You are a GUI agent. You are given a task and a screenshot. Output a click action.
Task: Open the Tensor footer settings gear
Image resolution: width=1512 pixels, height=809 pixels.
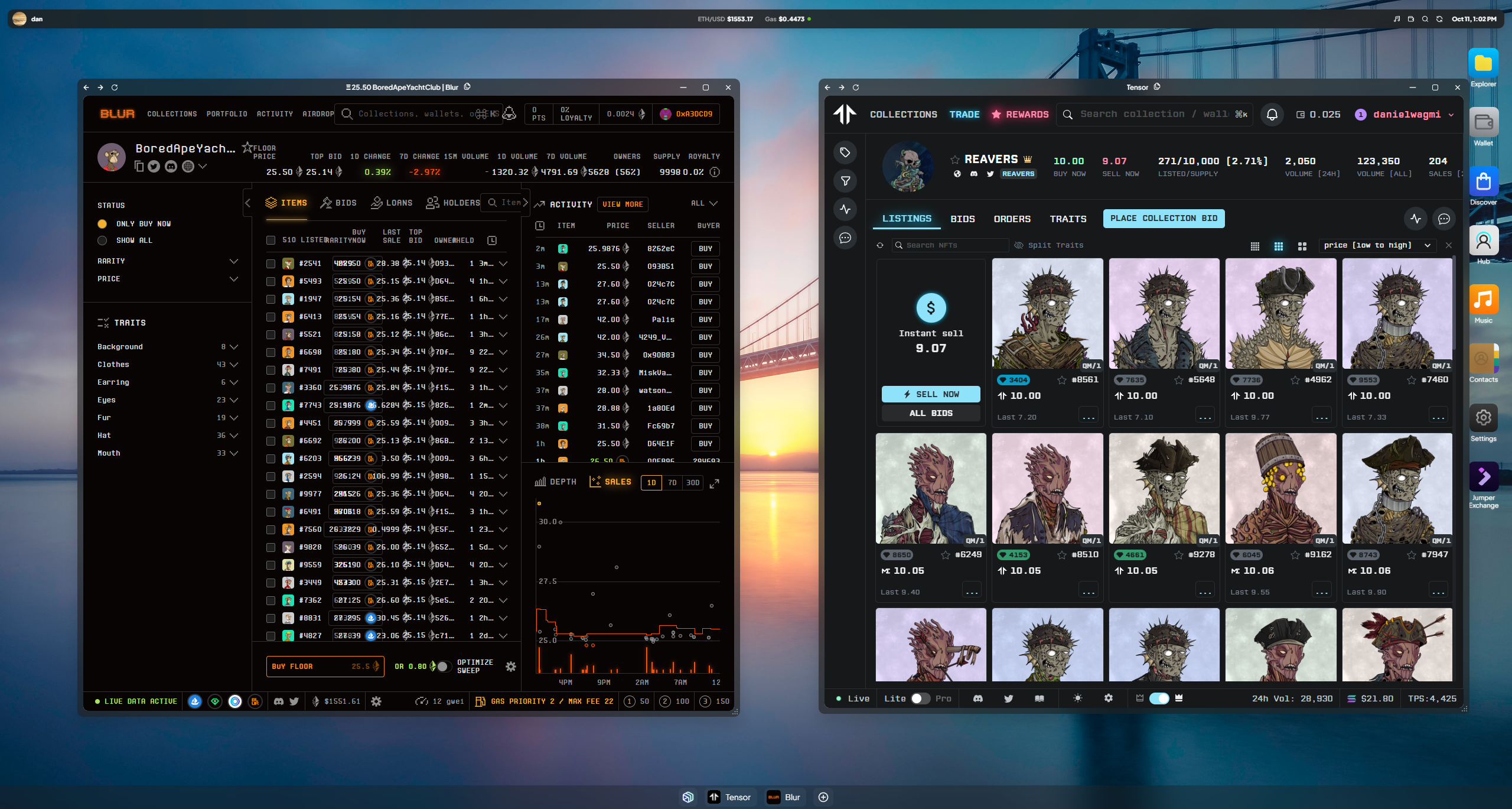[1109, 698]
